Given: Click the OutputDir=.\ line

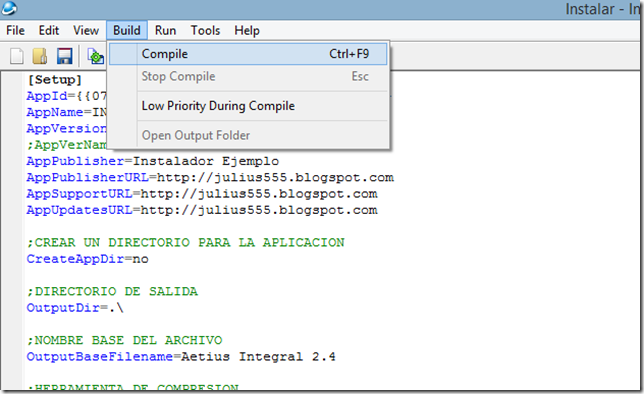Looking at the screenshot, I should click(75, 308).
